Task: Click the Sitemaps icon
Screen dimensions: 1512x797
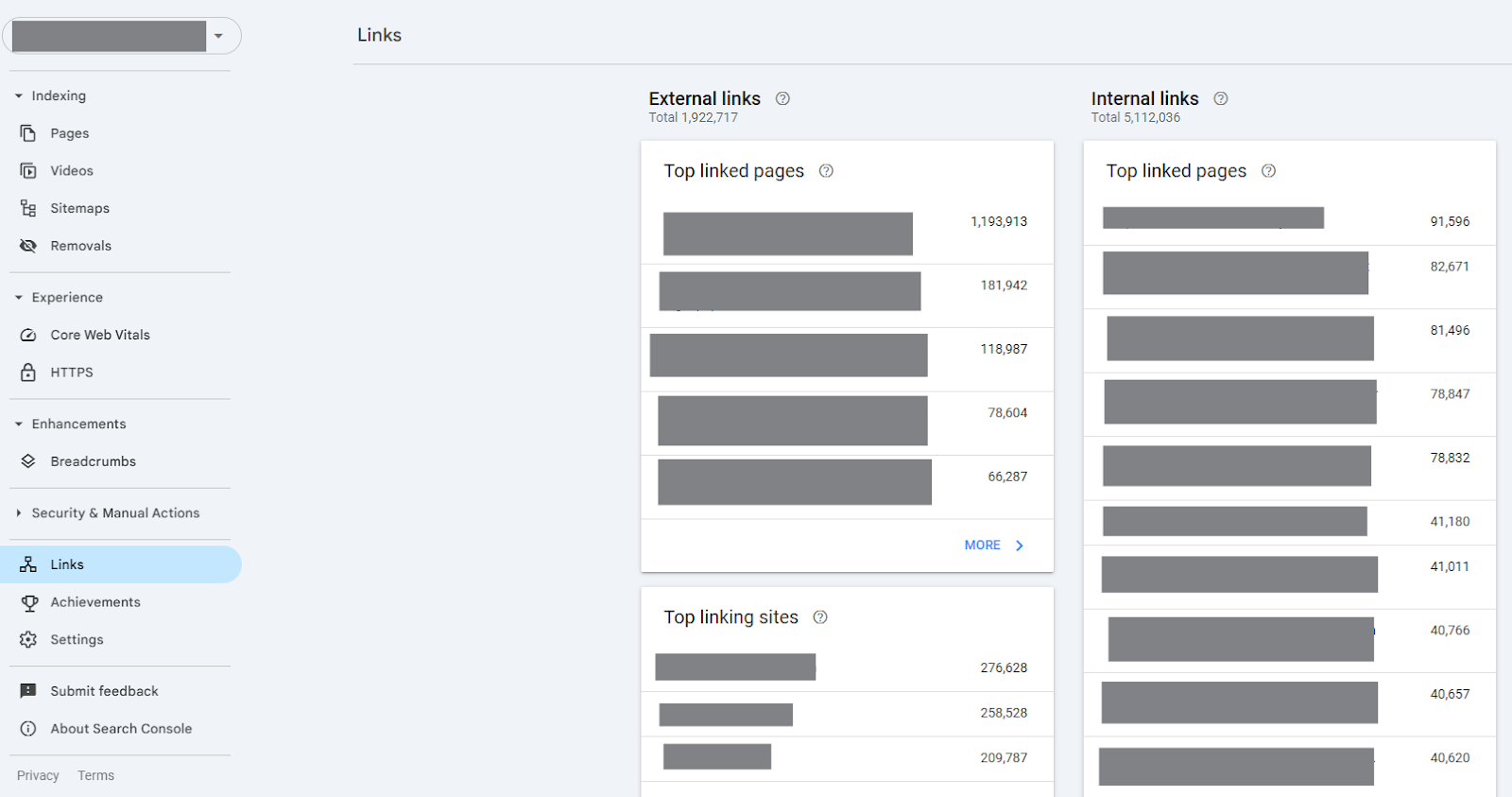Action: (28, 208)
